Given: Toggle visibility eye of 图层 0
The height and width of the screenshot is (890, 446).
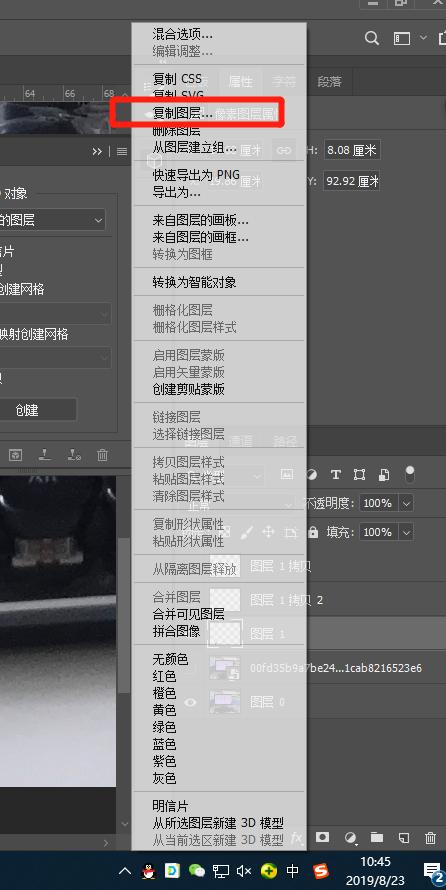Looking at the screenshot, I should tap(191, 702).
